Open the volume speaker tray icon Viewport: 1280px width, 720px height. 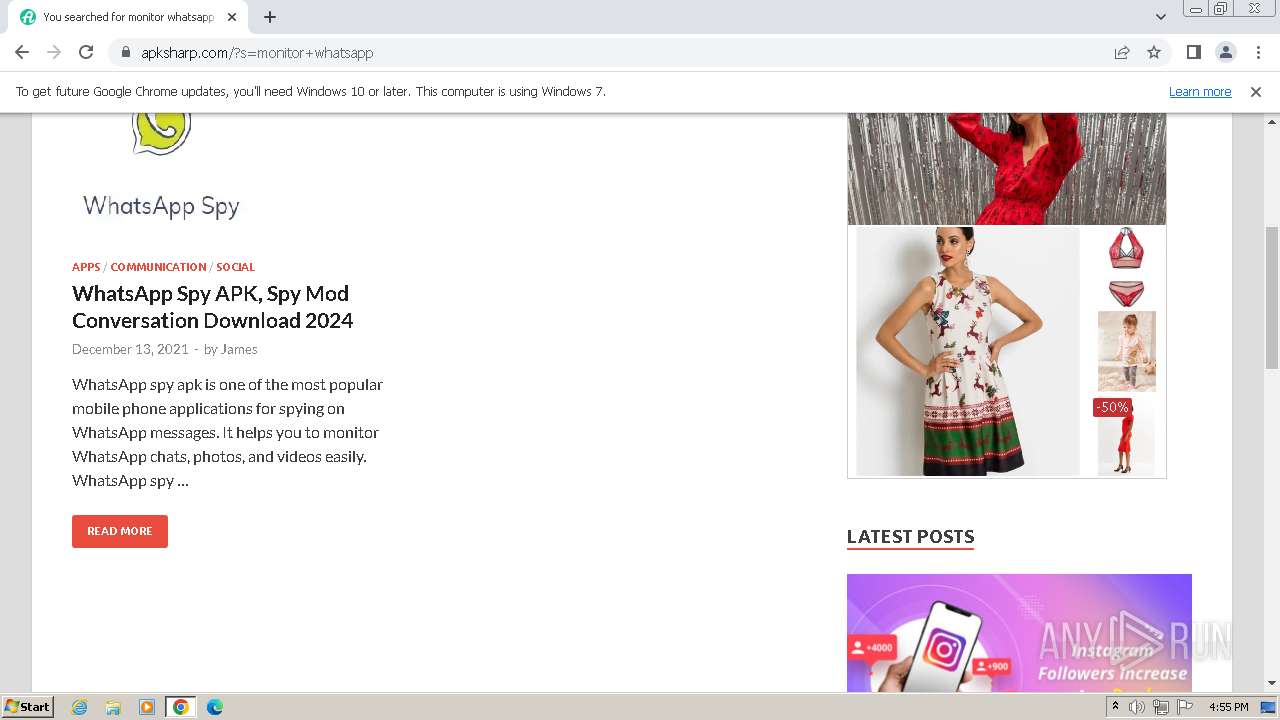click(x=1137, y=707)
